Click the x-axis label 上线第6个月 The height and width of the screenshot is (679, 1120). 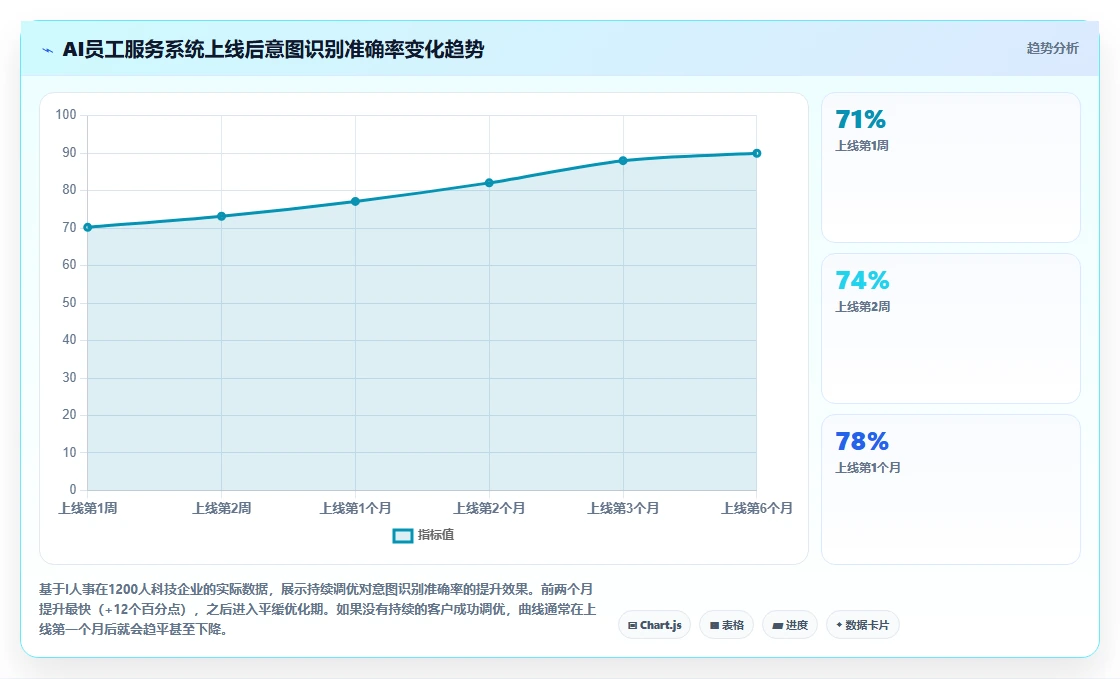[x=756, y=508]
